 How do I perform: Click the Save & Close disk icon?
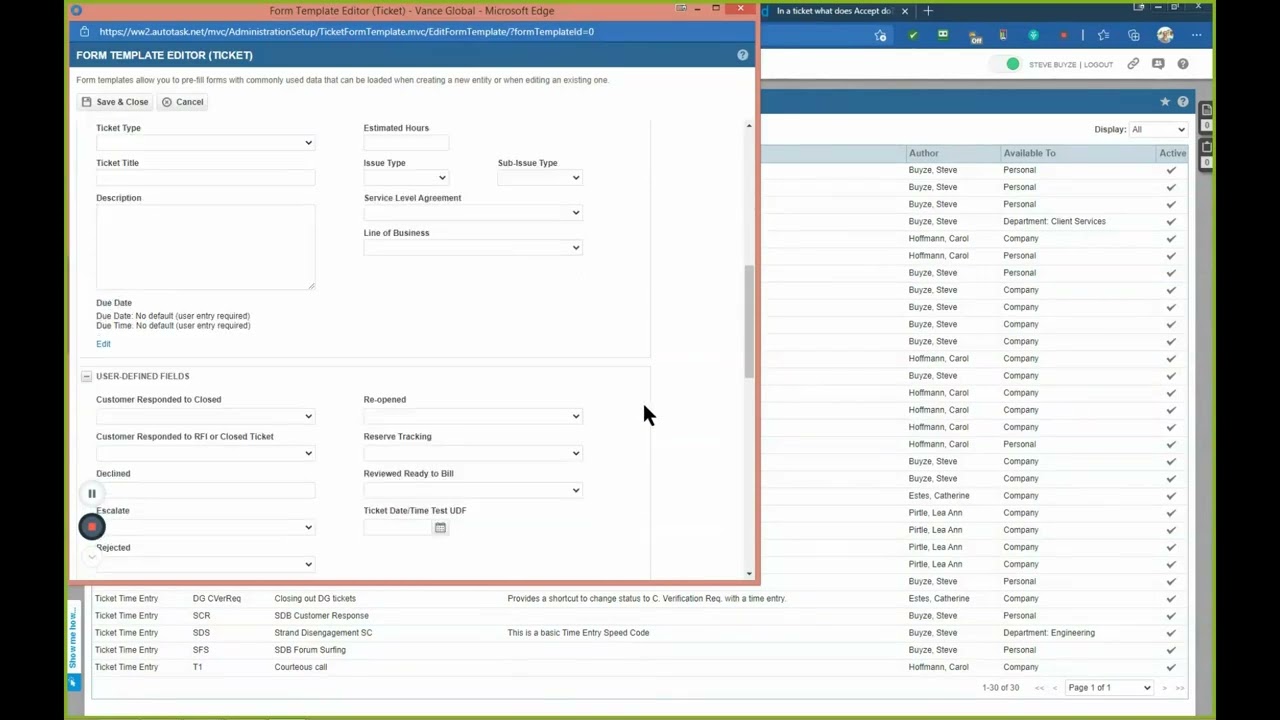(86, 102)
